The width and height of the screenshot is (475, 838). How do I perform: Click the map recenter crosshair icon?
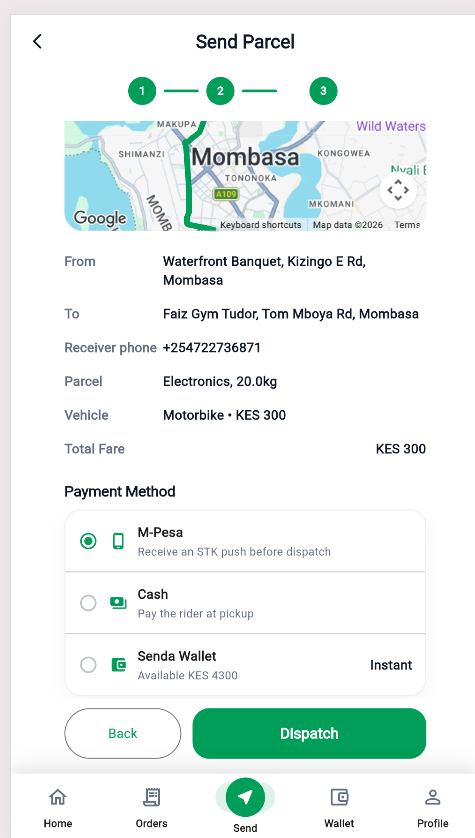(398, 190)
